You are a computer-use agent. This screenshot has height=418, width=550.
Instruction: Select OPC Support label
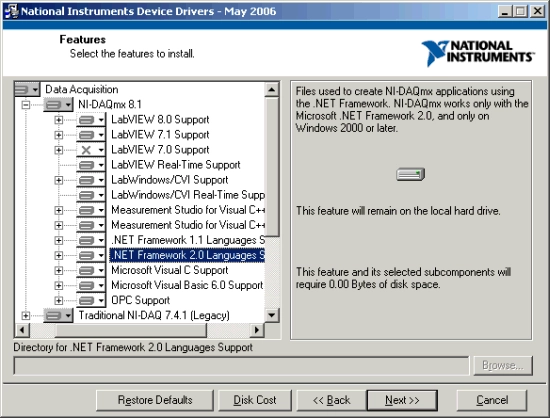[140, 301]
